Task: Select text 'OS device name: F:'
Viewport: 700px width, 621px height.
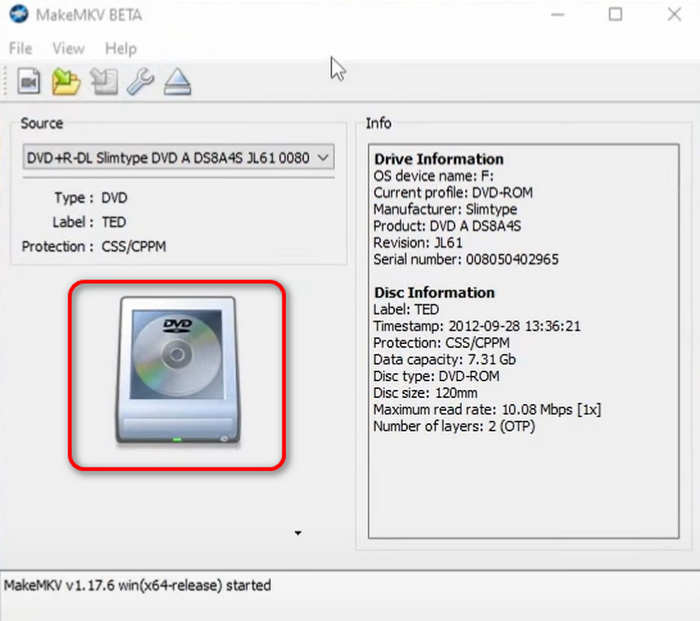Action: (433, 176)
